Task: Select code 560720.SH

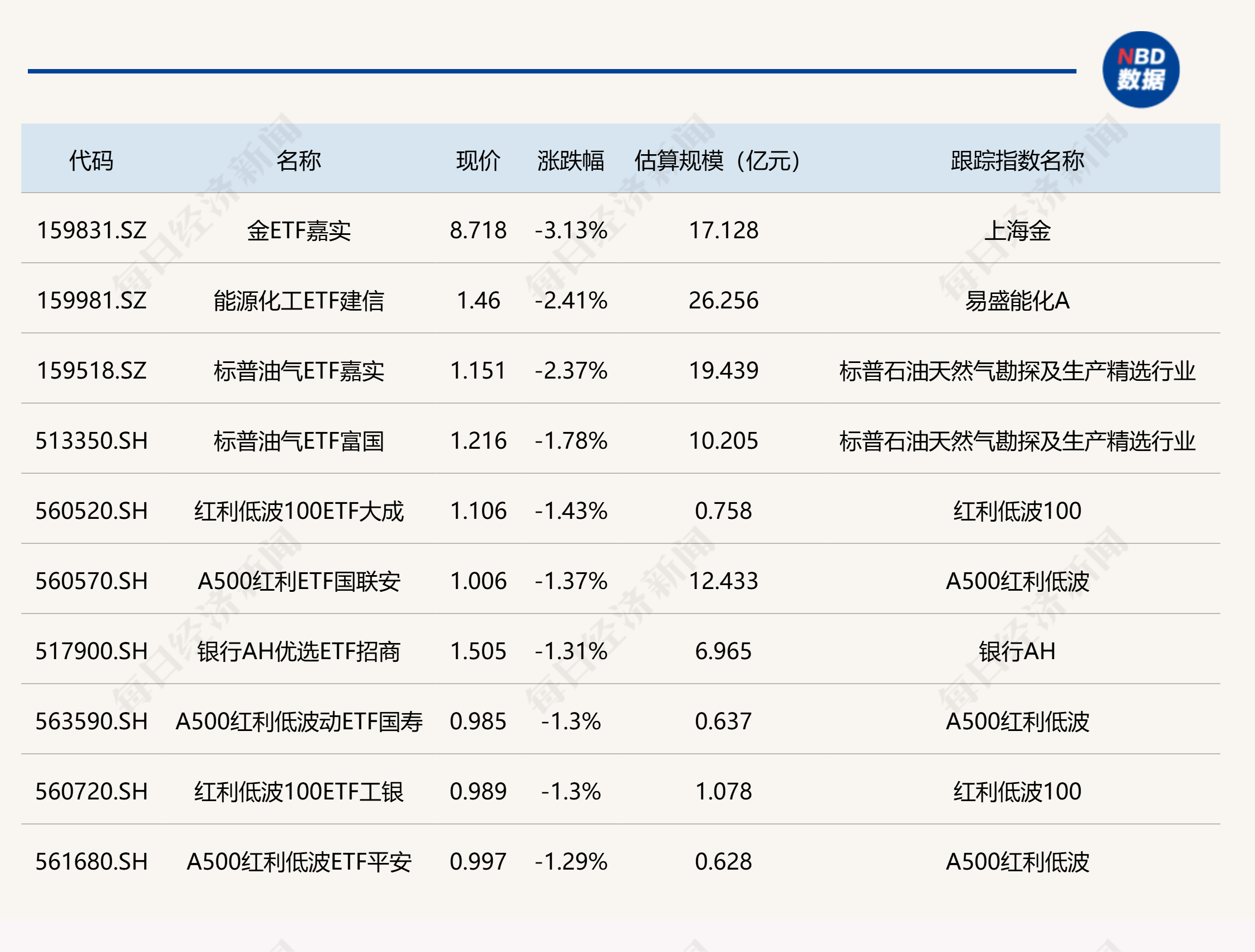Action: pyautogui.click(x=91, y=792)
